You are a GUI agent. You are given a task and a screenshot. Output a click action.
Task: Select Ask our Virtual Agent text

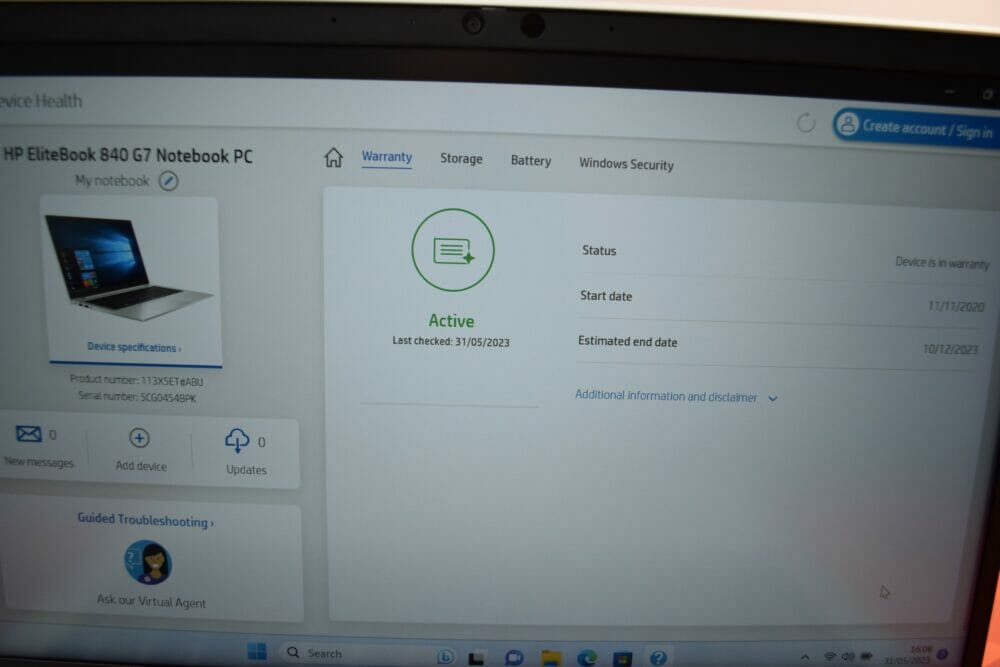151,601
